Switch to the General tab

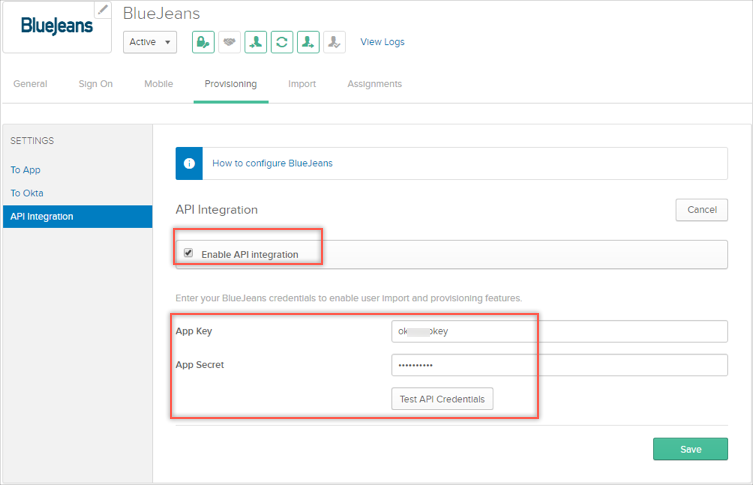click(30, 84)
